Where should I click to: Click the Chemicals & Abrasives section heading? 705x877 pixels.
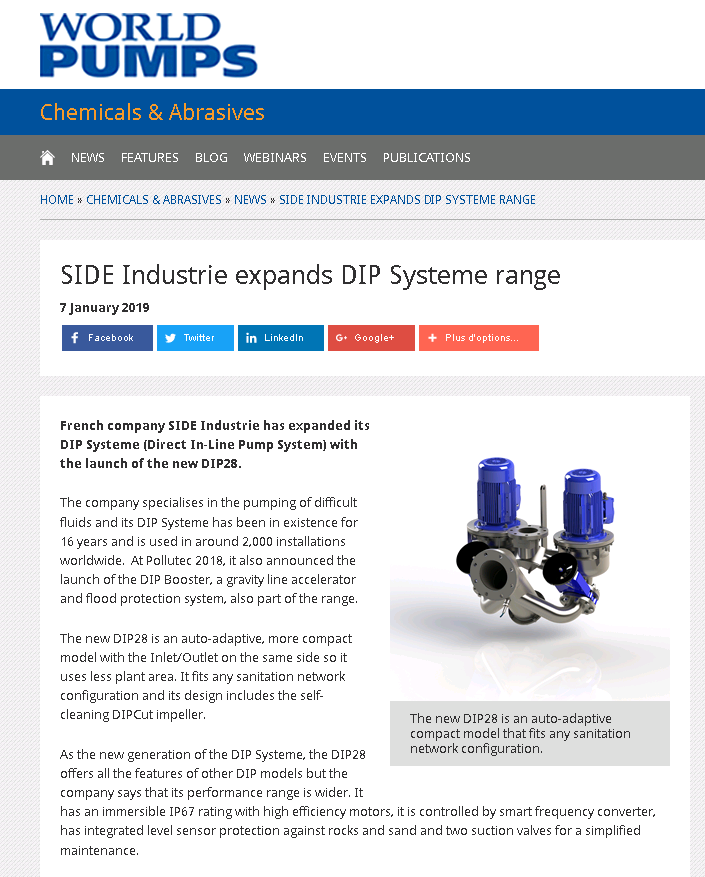[152, 112]
